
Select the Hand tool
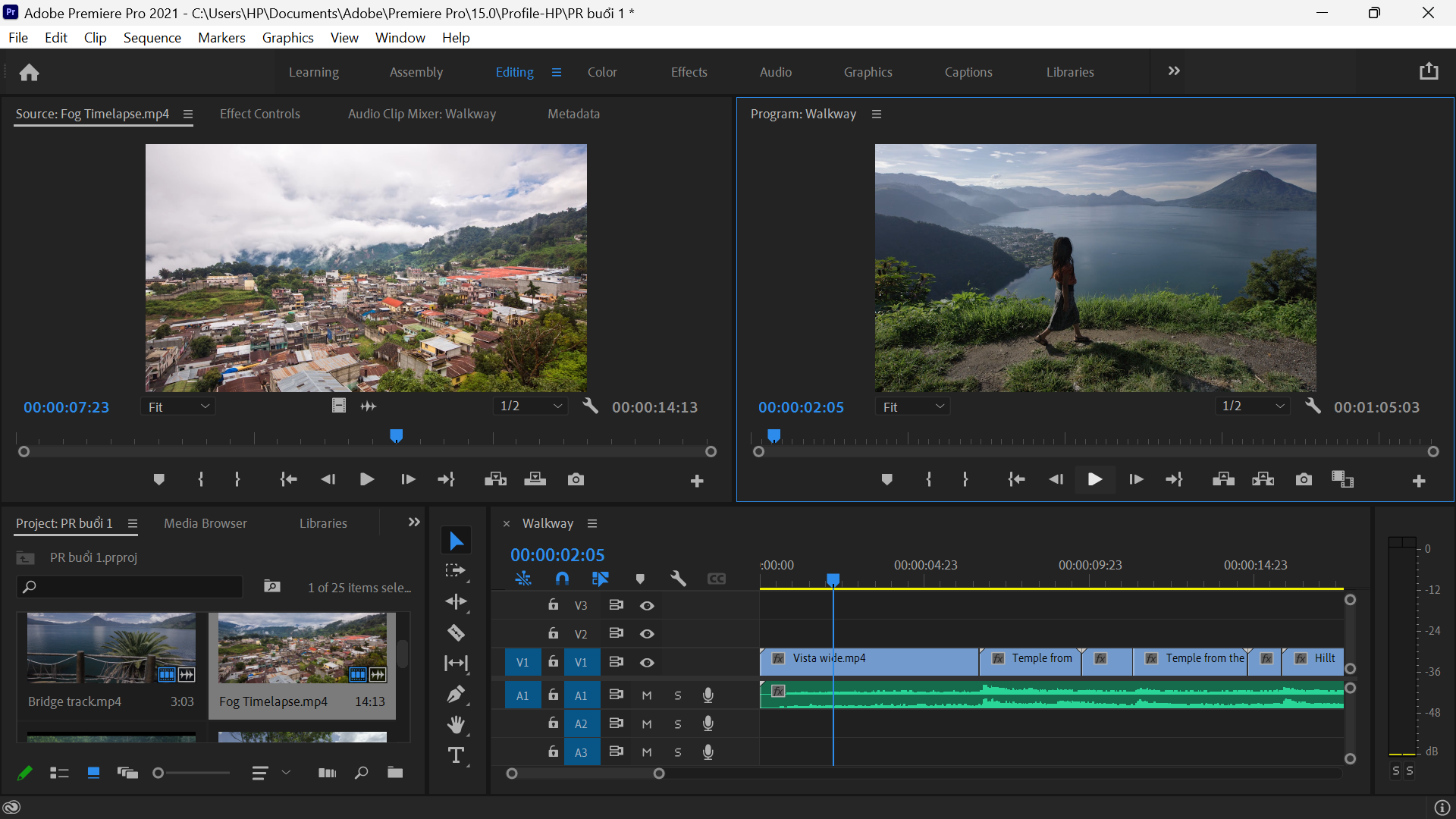[456, 725]
